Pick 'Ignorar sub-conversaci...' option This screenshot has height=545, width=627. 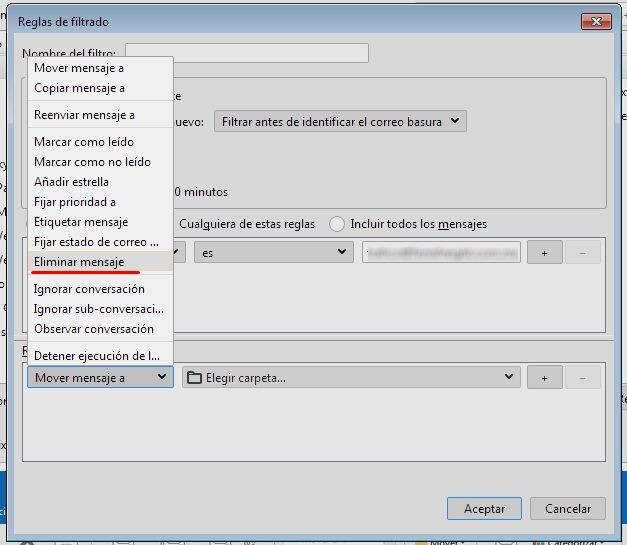coord(100,309)
